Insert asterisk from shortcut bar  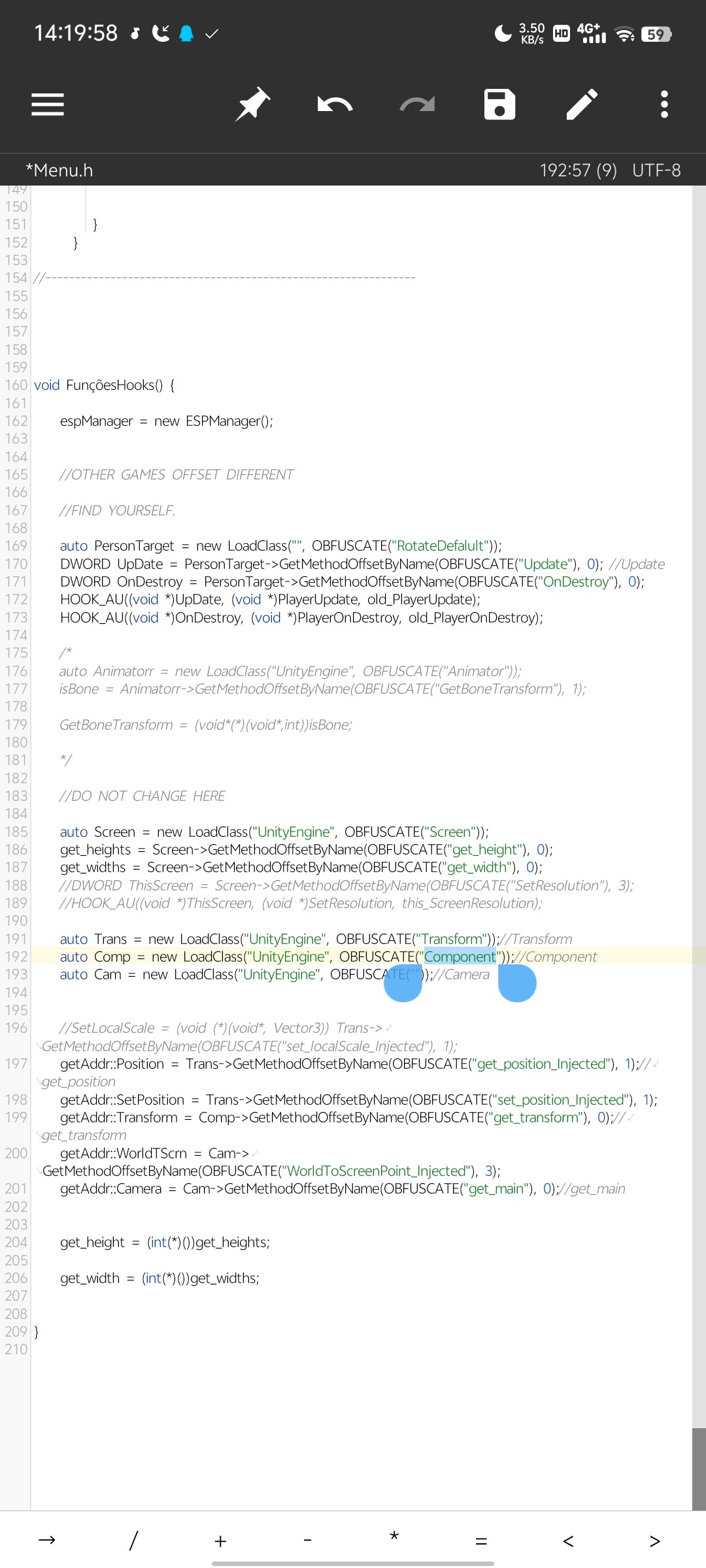(x=394, y=1539)
